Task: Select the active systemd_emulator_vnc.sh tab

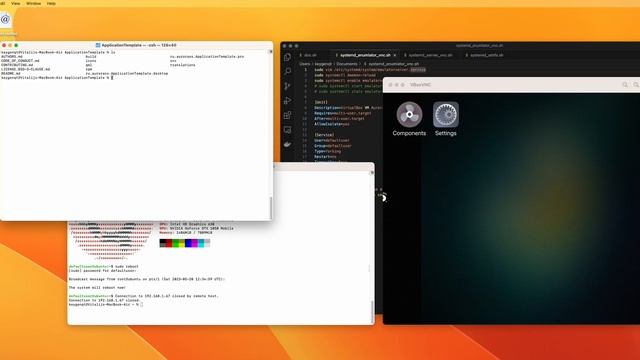Action: (x=365, y=55)
